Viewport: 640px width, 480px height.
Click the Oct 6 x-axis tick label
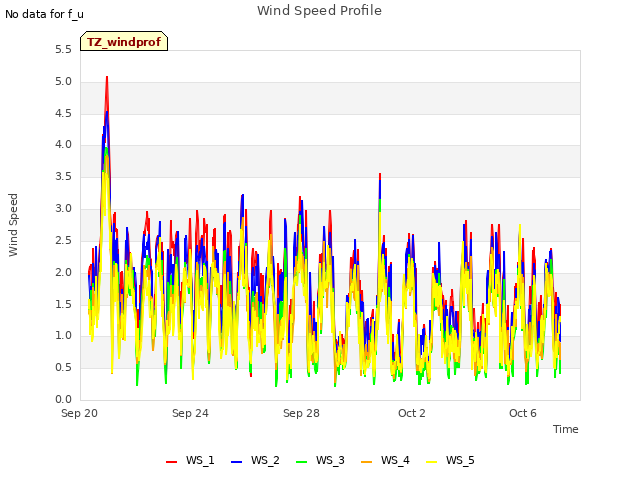pos(522,413)
